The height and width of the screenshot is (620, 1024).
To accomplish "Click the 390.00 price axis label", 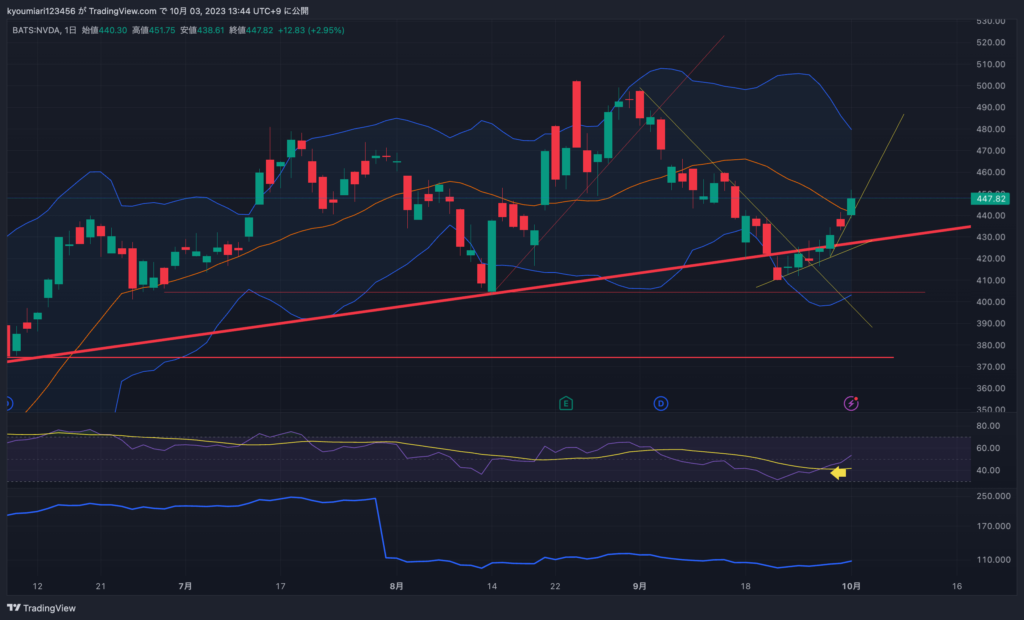I will 991,323.
